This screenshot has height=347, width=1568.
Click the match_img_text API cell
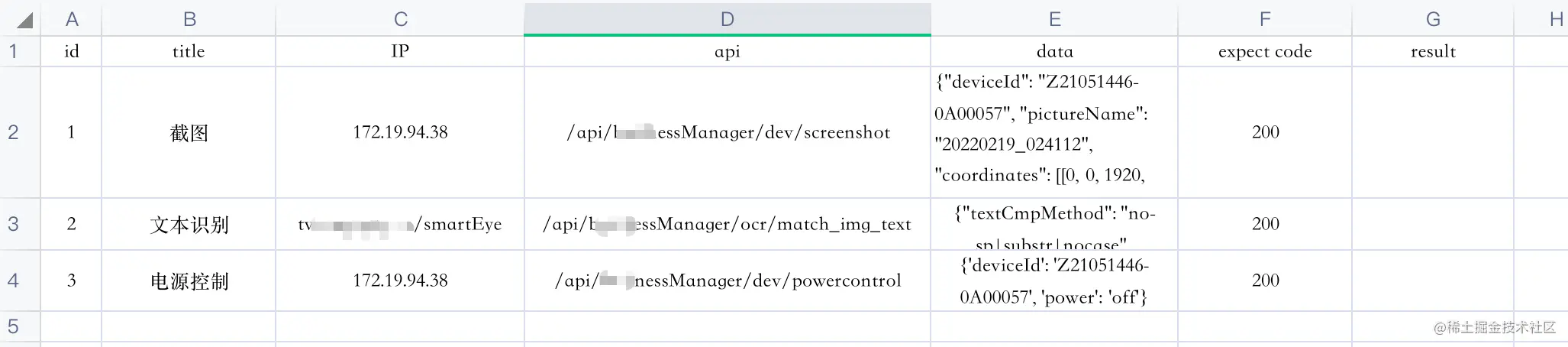pos(728,224)
